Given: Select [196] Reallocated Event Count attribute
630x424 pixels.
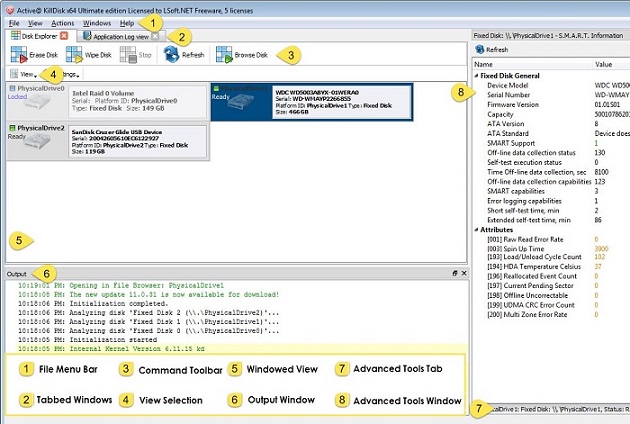Looking at the screenshot, I should click(551, 276).
